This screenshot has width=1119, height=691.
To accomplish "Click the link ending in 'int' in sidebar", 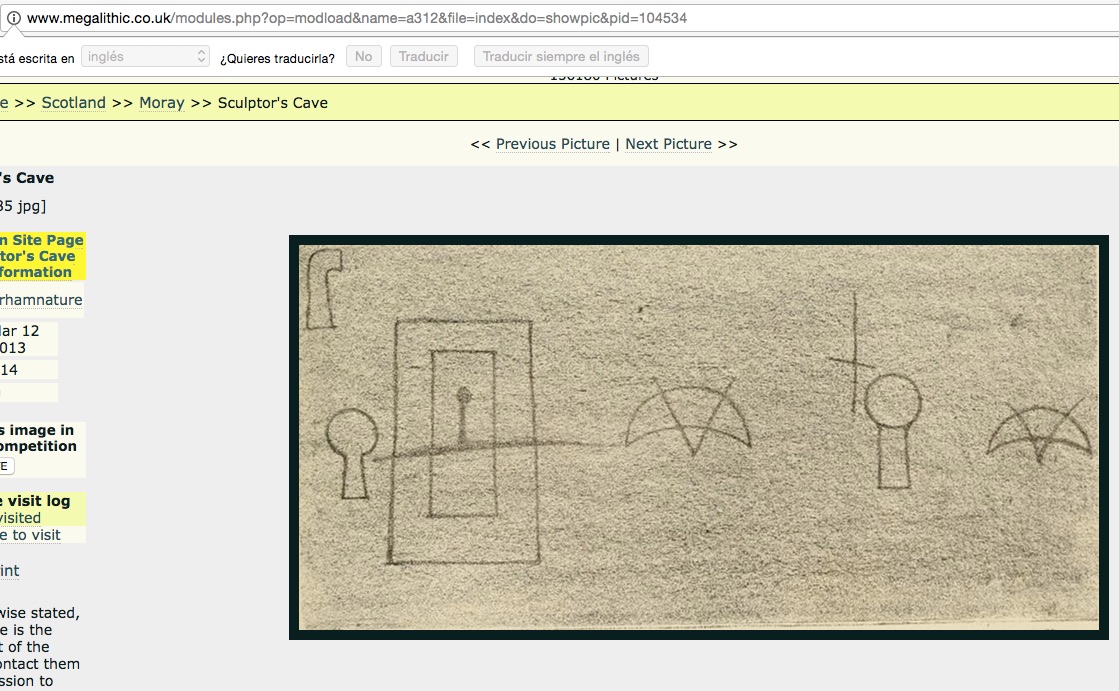I will [x=9, y=571].
